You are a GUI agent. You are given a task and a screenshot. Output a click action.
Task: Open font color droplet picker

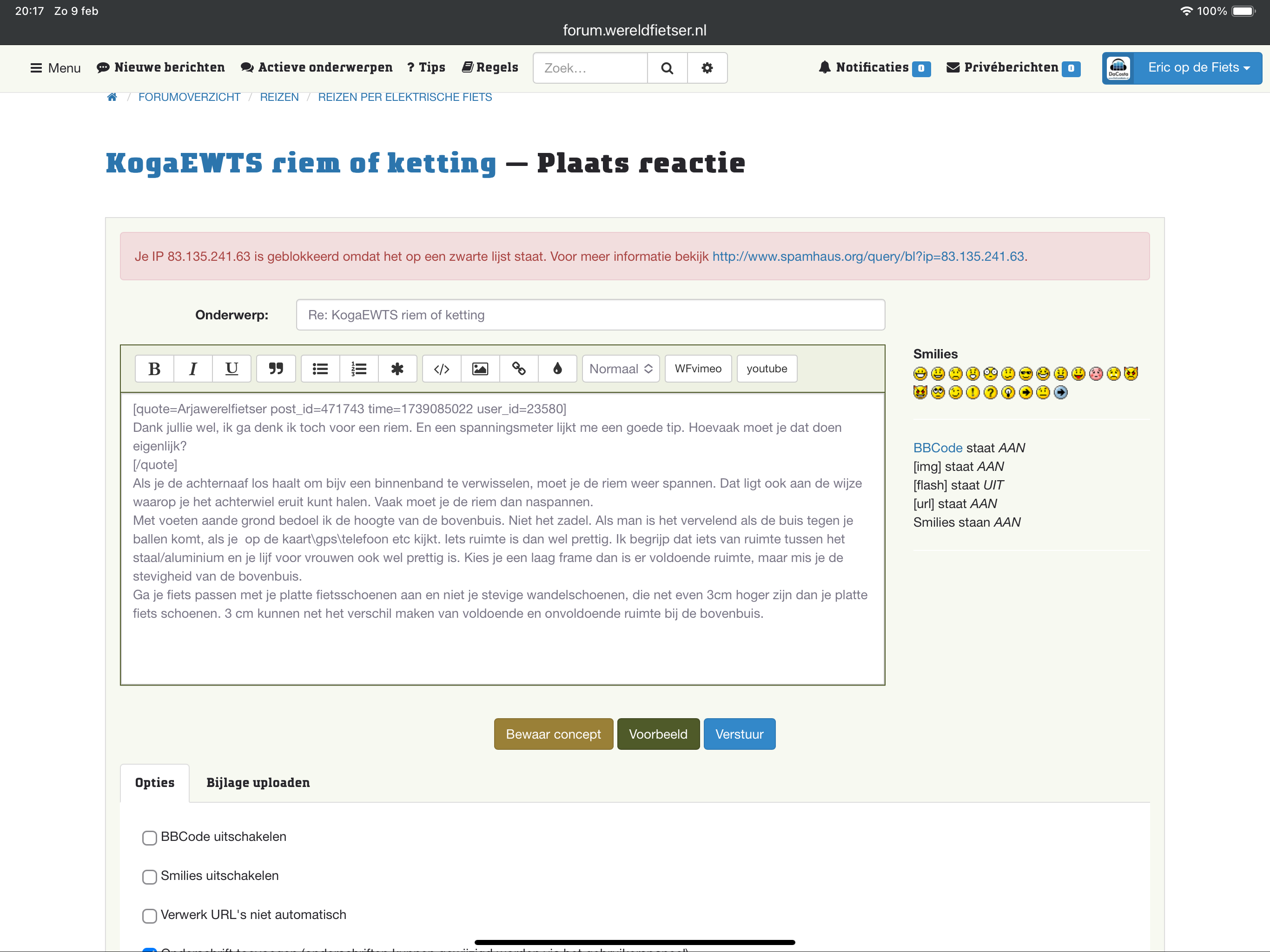click(557, 369)
